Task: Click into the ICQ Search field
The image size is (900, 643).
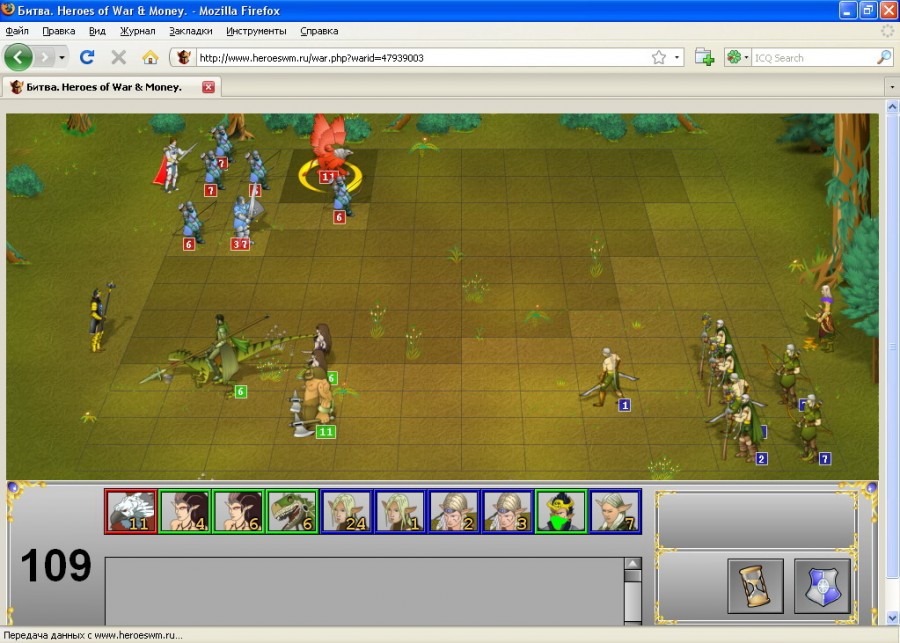Action: tap(814, 57)
